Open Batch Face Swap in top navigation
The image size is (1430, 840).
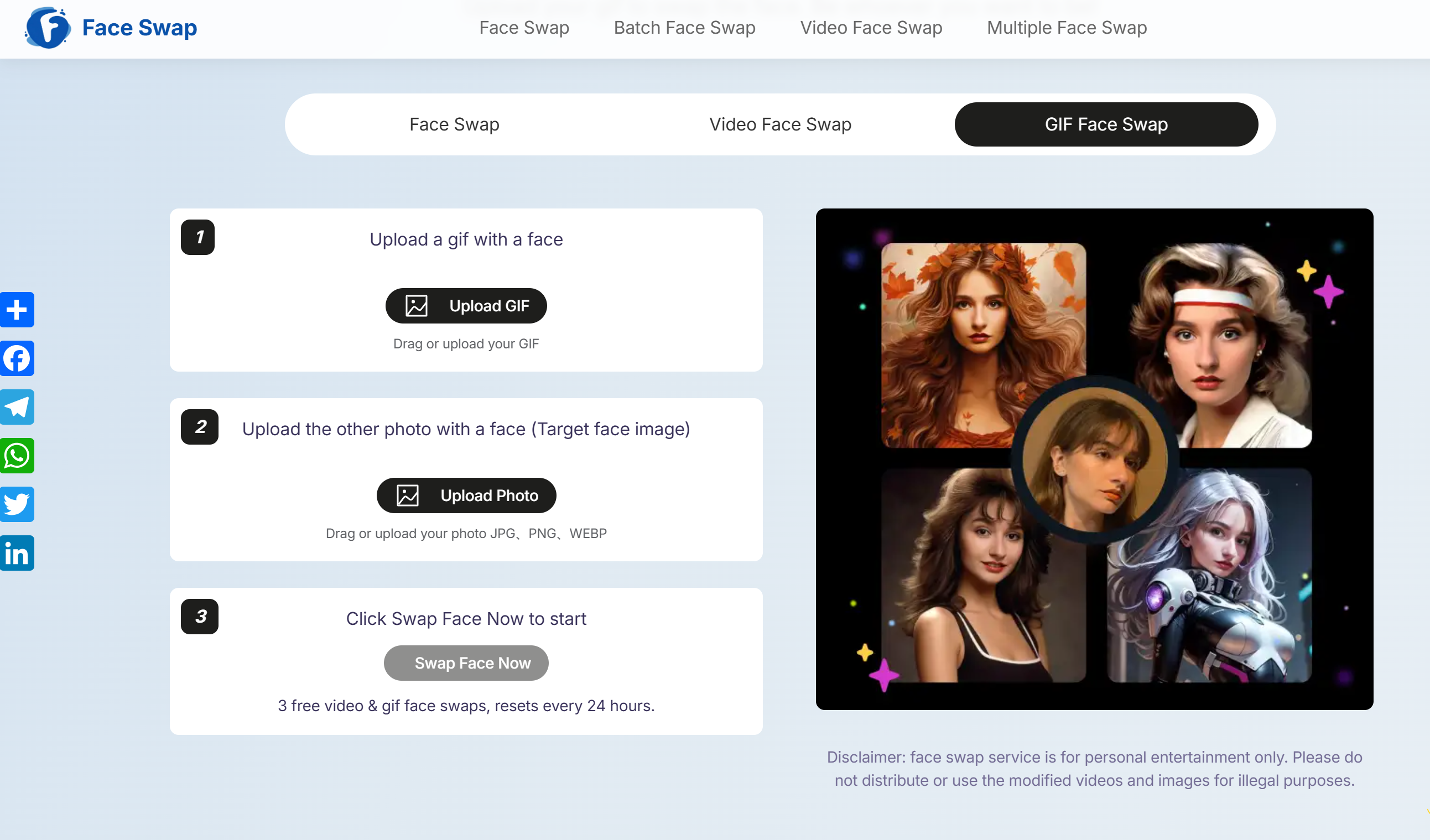point(684,28)
